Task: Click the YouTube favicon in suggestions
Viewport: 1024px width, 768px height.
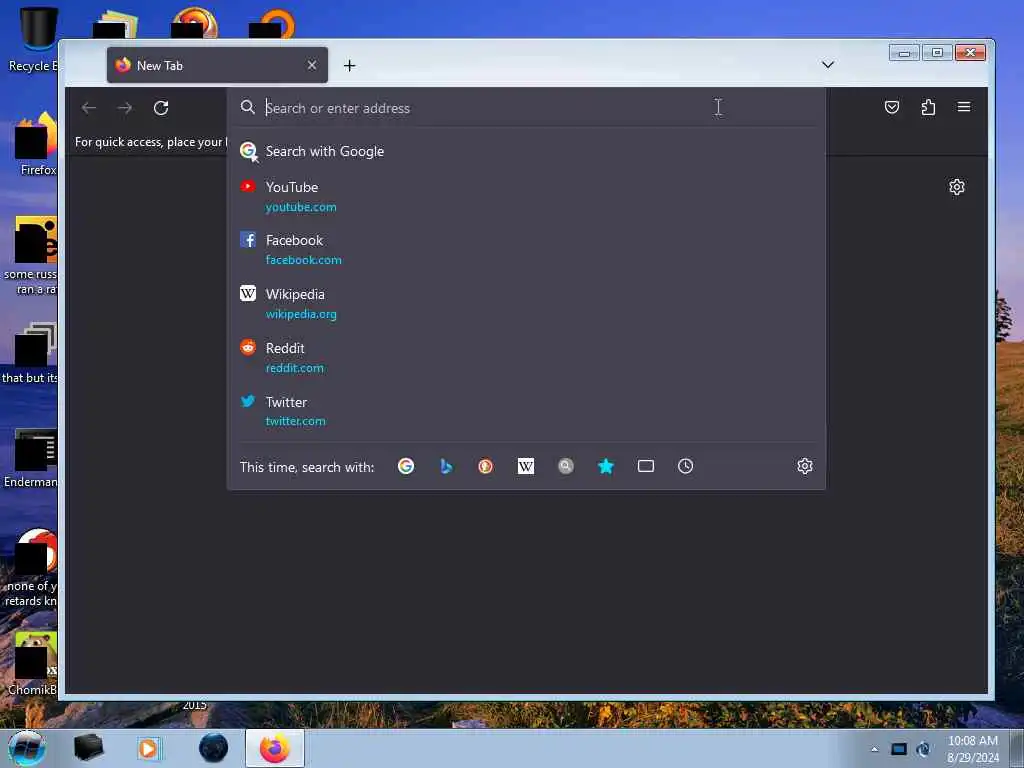Action: tap(248, 186)
